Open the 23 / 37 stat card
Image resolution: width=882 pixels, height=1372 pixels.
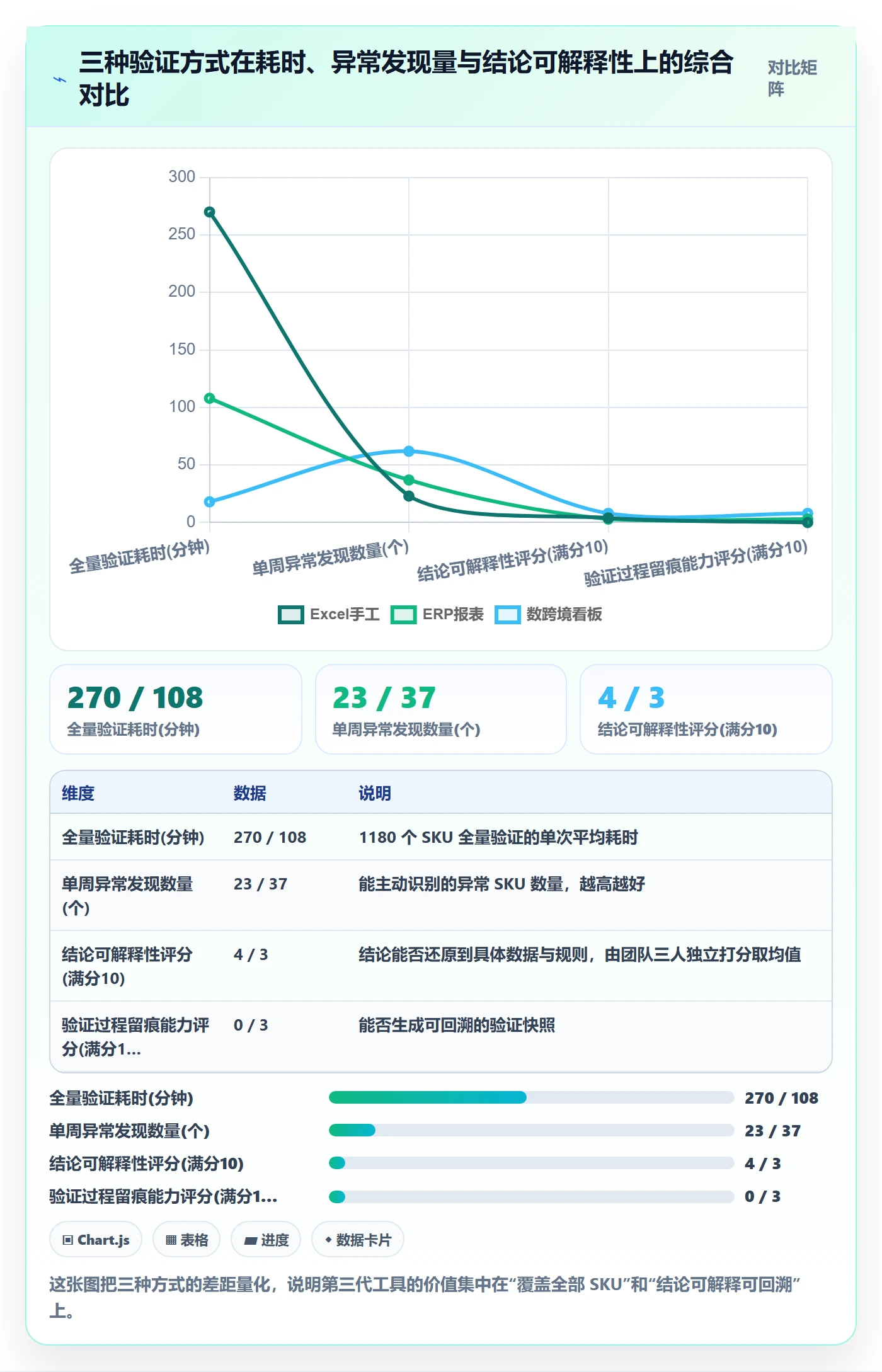coord(441,709)
